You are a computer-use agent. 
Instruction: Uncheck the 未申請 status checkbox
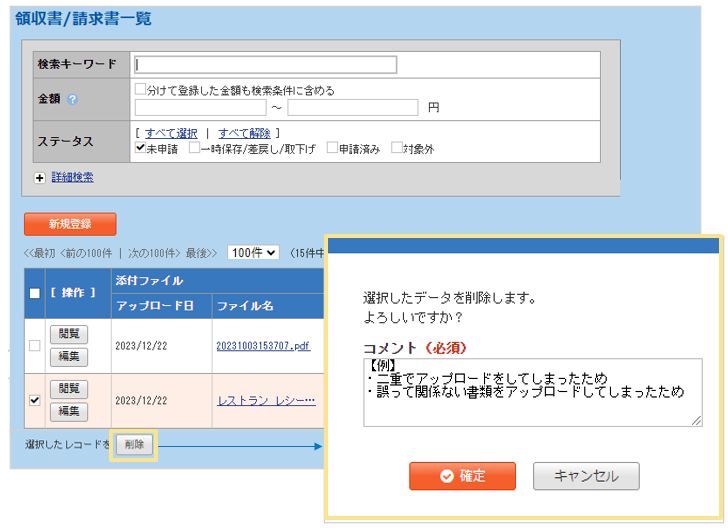(141, 148)
